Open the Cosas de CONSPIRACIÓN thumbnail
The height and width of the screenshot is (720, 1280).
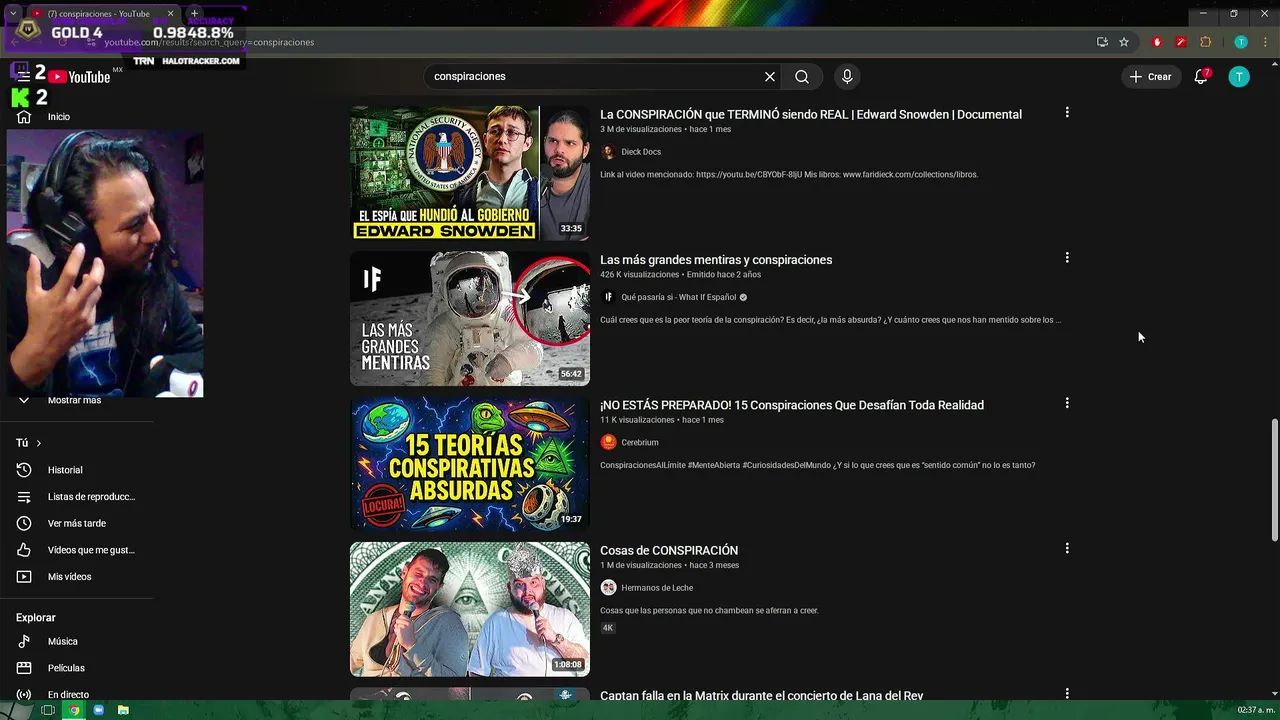(470, 609)
